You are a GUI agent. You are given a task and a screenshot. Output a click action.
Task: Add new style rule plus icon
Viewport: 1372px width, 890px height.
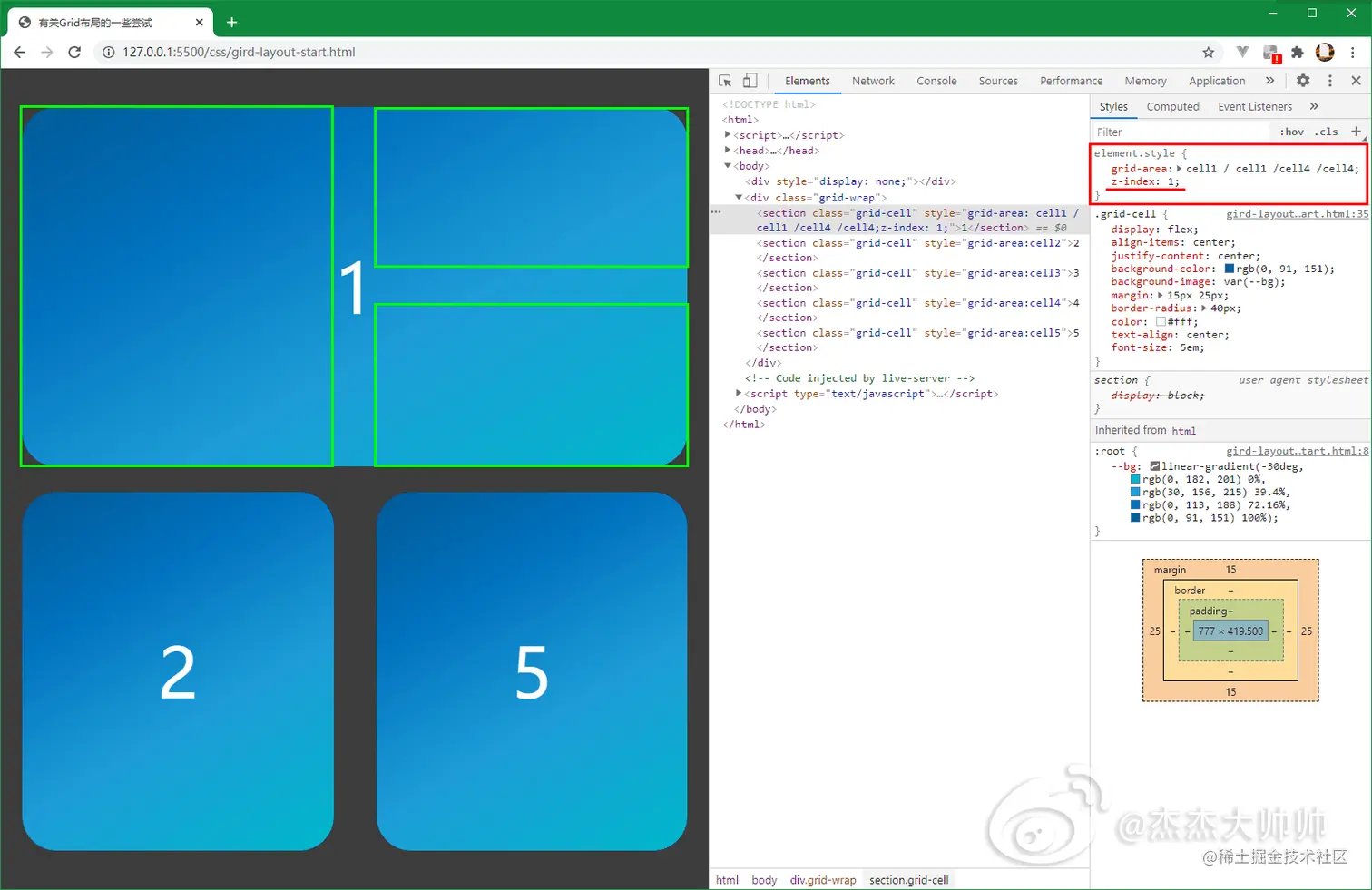1357,132
